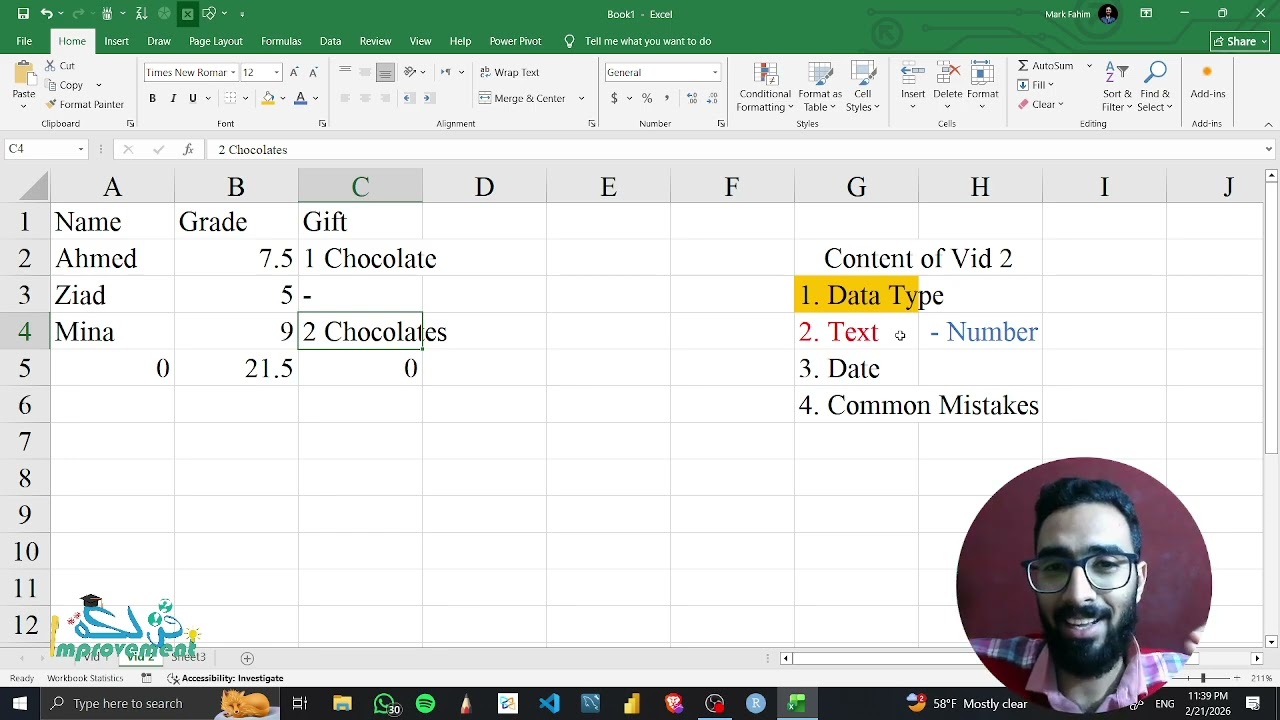The image size is (1280, 720).
Task: Click Merge & Center
Action: point(522,98)
